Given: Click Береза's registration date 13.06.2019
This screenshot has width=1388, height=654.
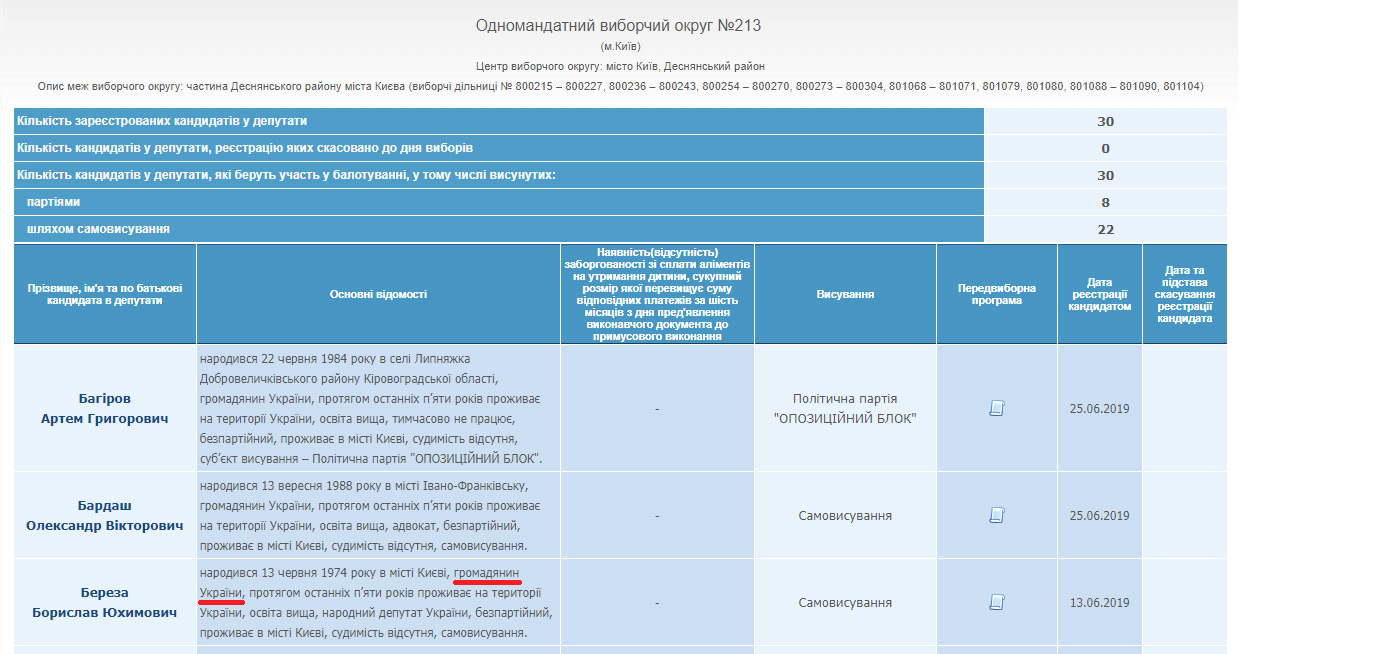Looking at the screenshot, I should (x=1099, y=602).
